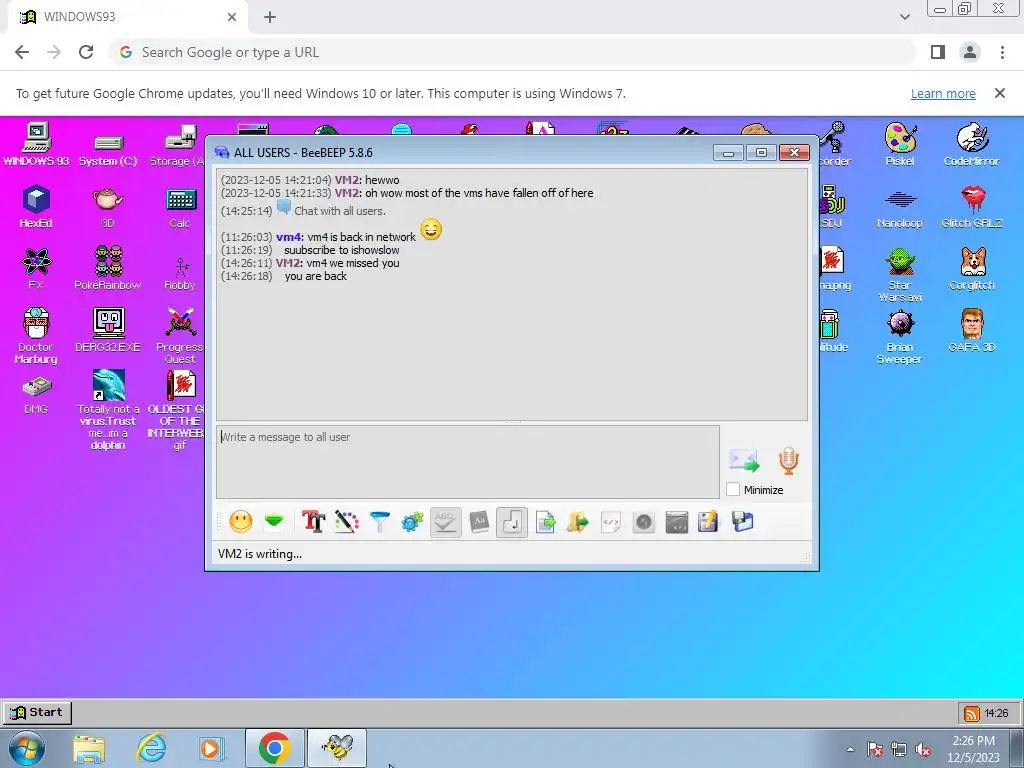The width and height of the screenshot is (1024, 768).
Task: Open the CodeMirror desktop icon
Action: (x=971, y=144)
